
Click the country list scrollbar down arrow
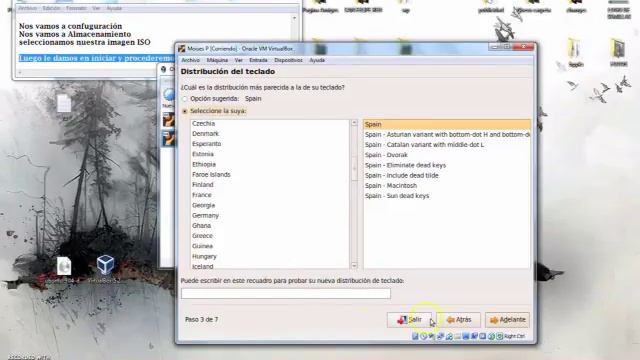pyautogui.click(x=354, y=266)
